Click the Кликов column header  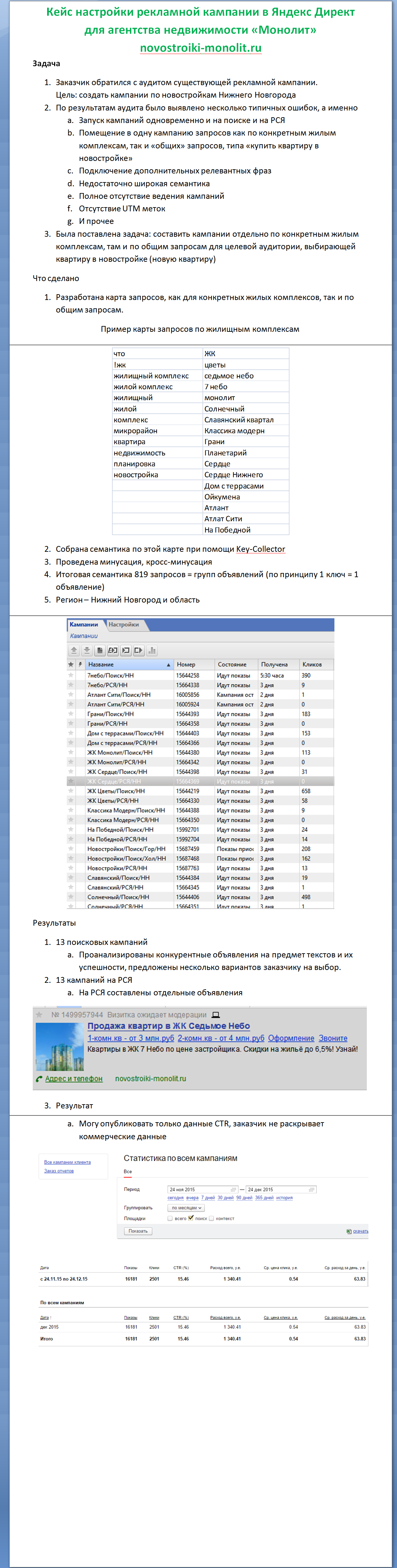pos(316,665)
